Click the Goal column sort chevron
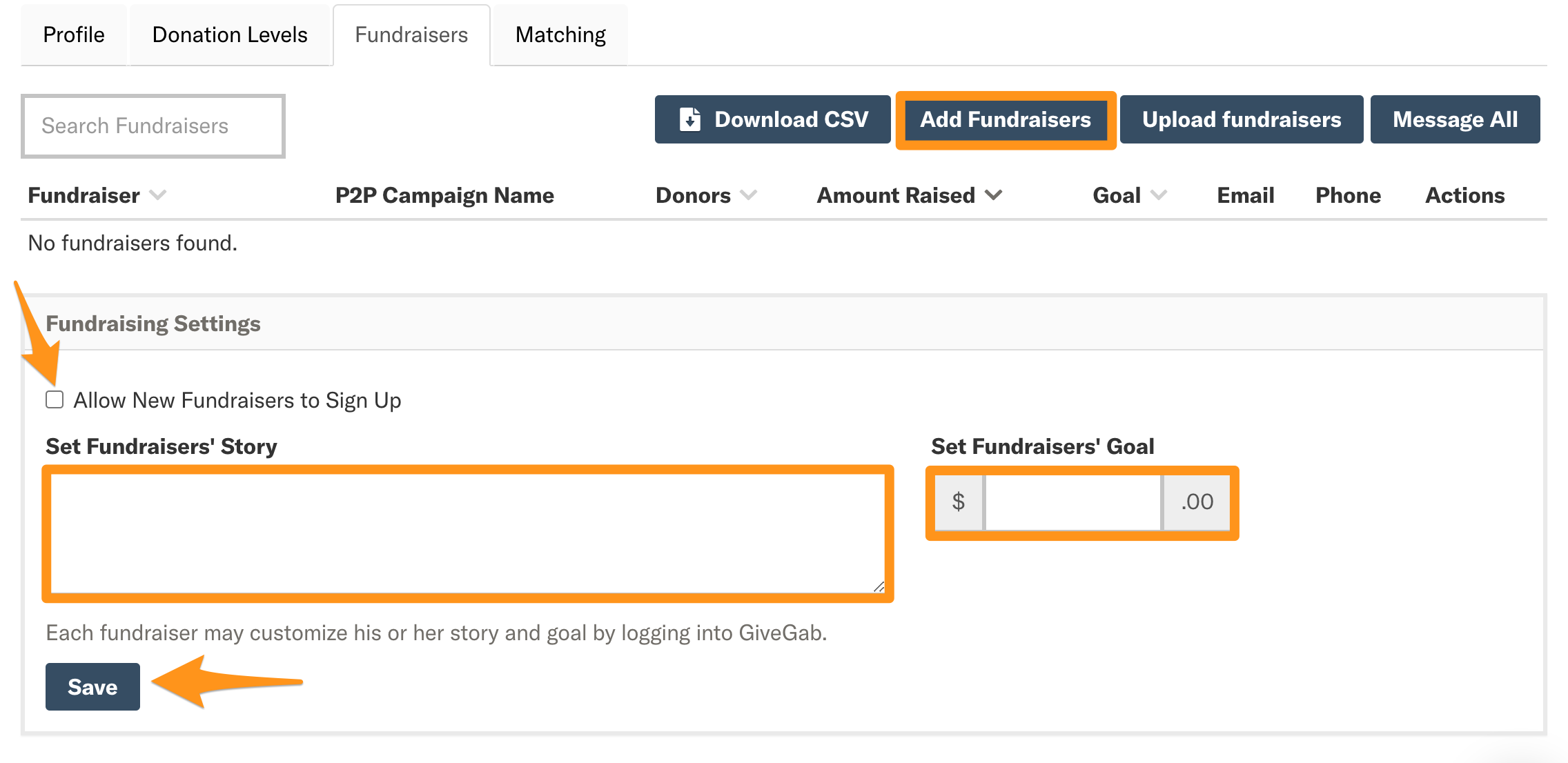 [1159, 195]
